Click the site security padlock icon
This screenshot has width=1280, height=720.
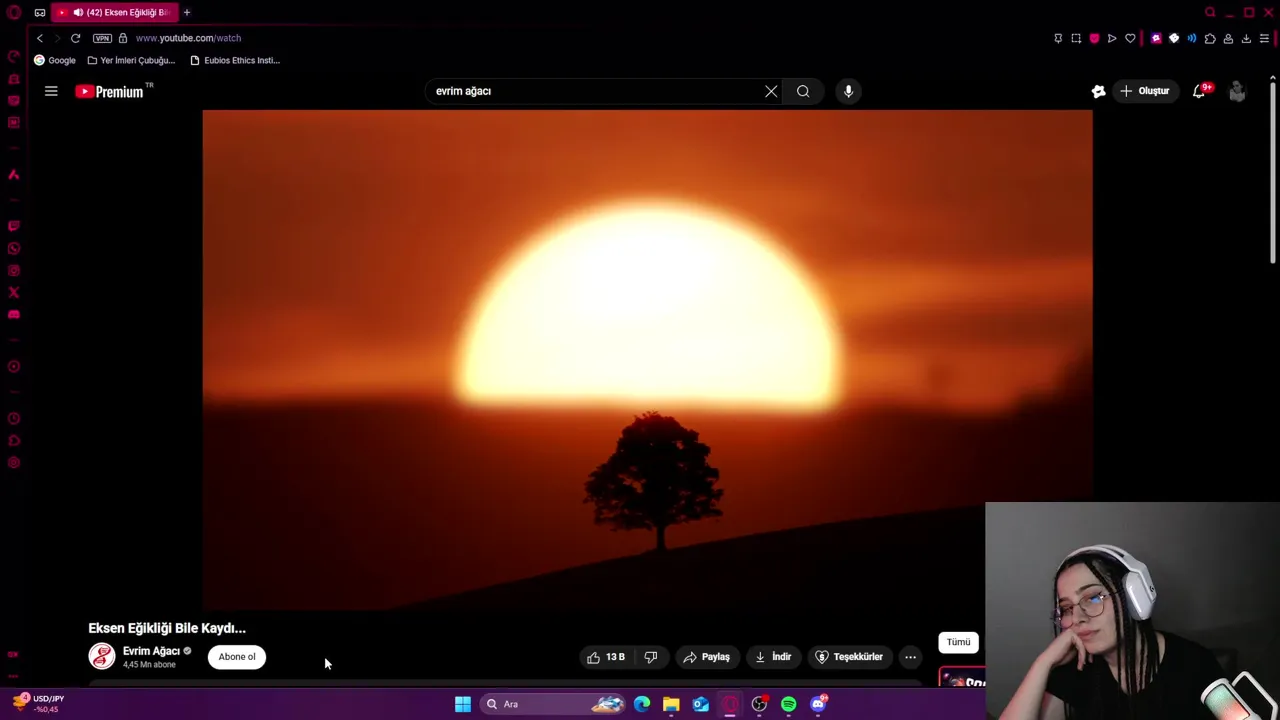123,38
